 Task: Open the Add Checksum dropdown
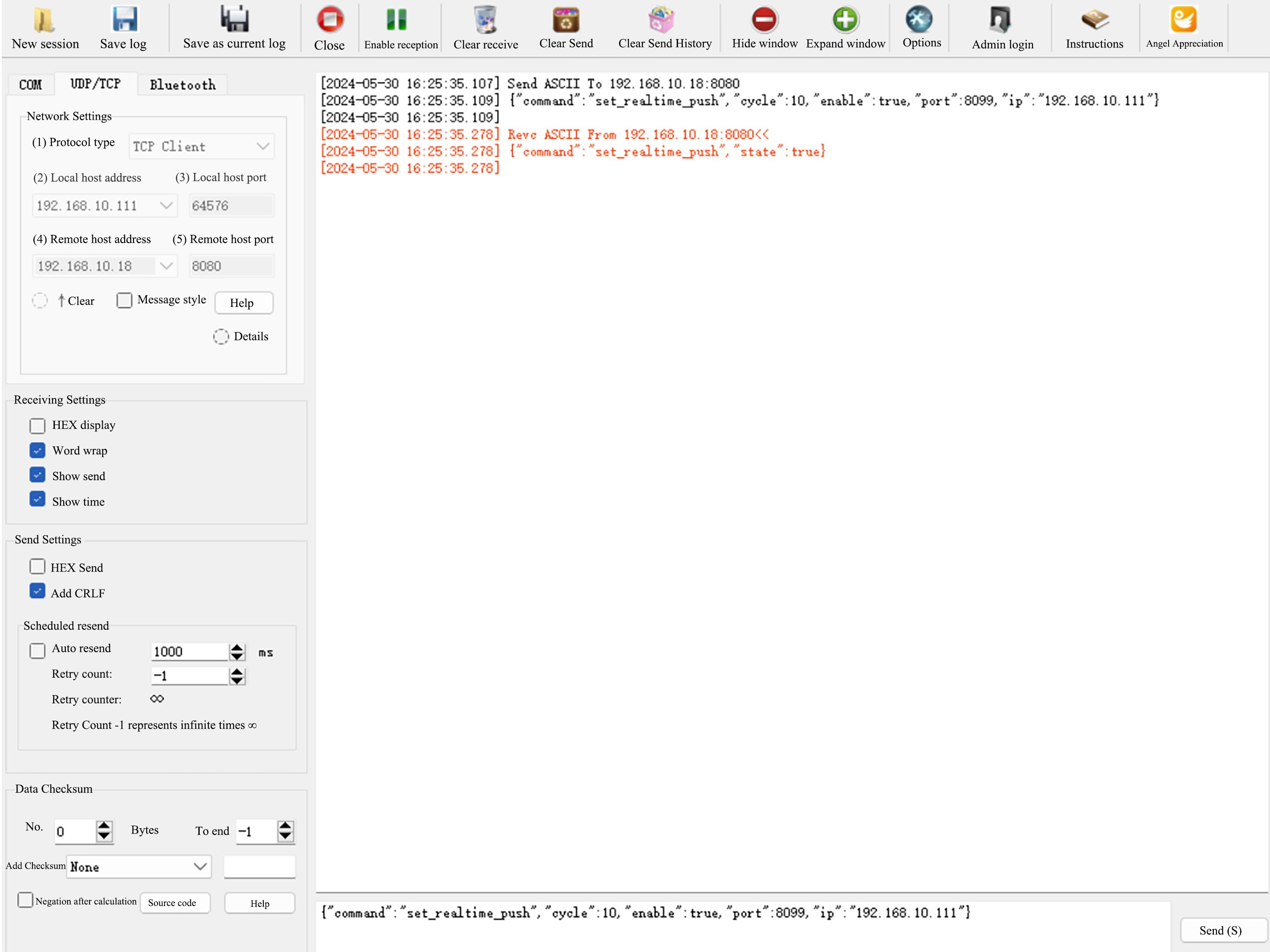coord(138,867)
